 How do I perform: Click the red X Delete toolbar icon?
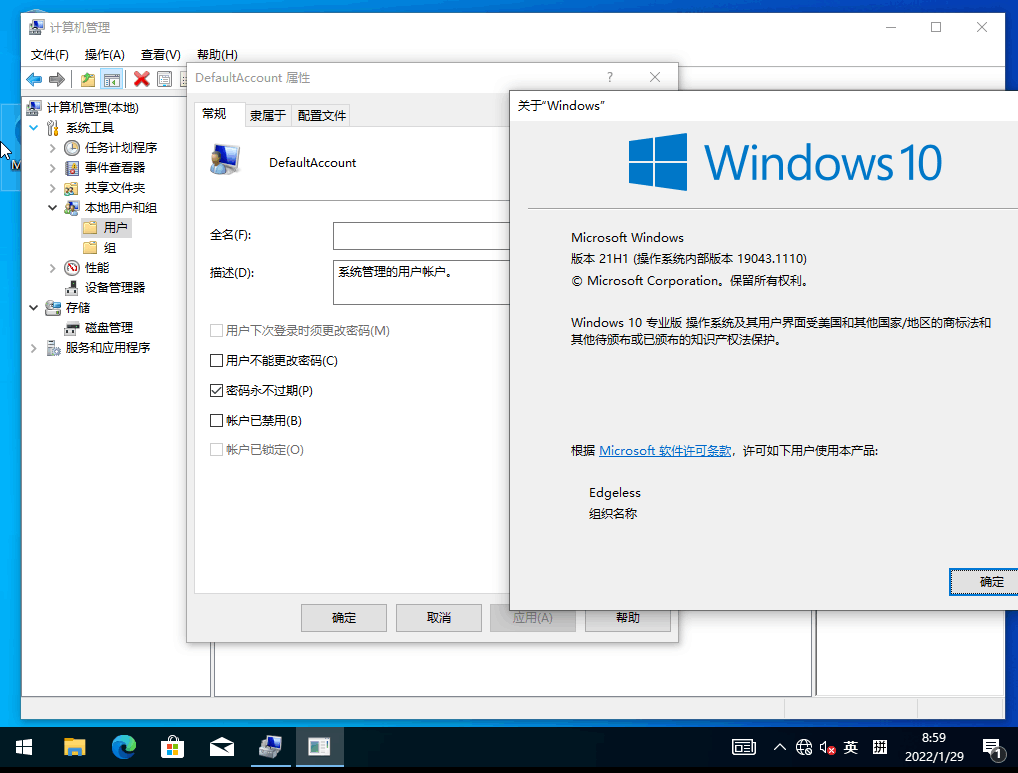click(142, 79)
